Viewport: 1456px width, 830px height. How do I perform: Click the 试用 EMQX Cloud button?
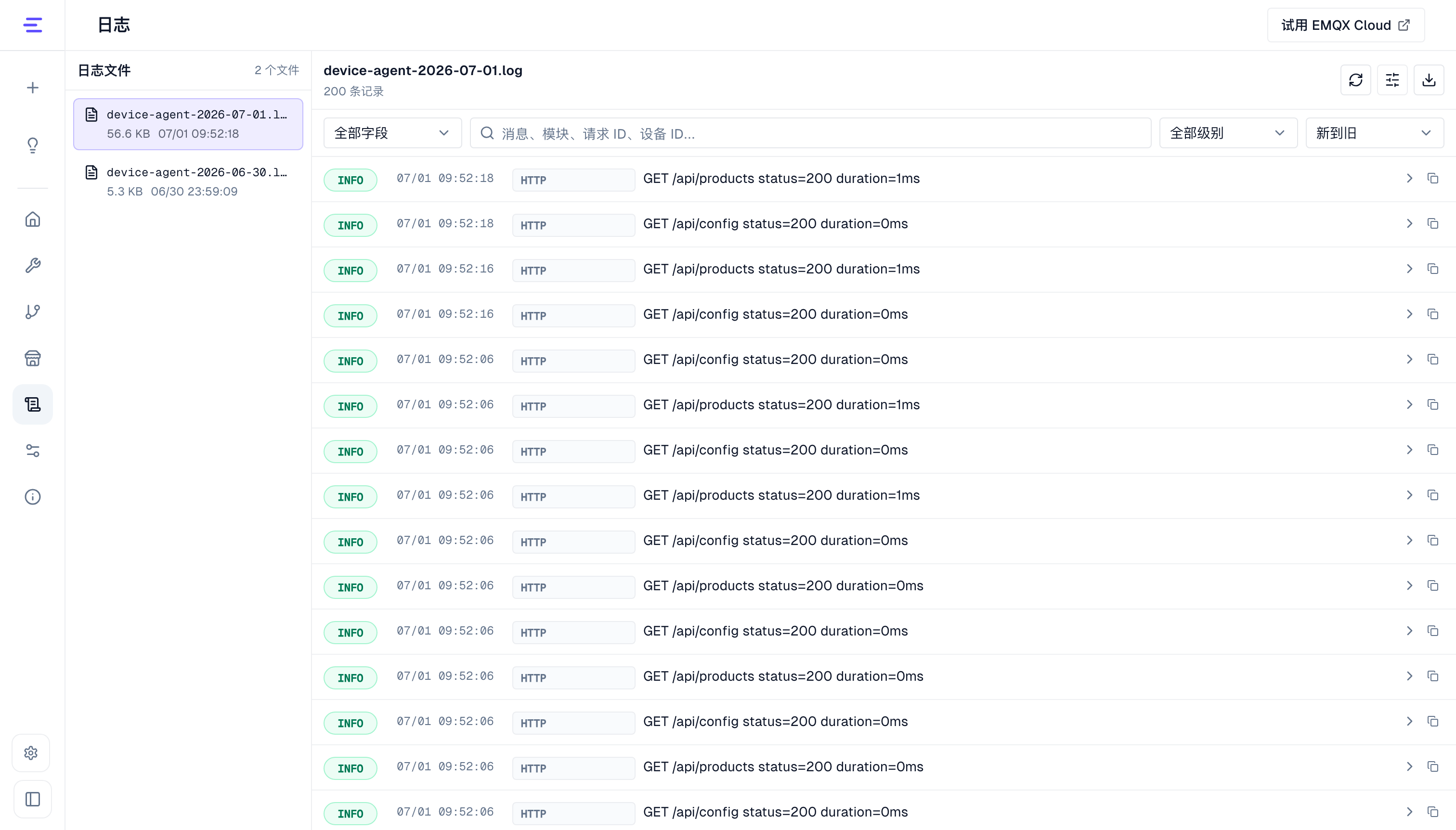pyautogui.click(x=1345, y=25)
